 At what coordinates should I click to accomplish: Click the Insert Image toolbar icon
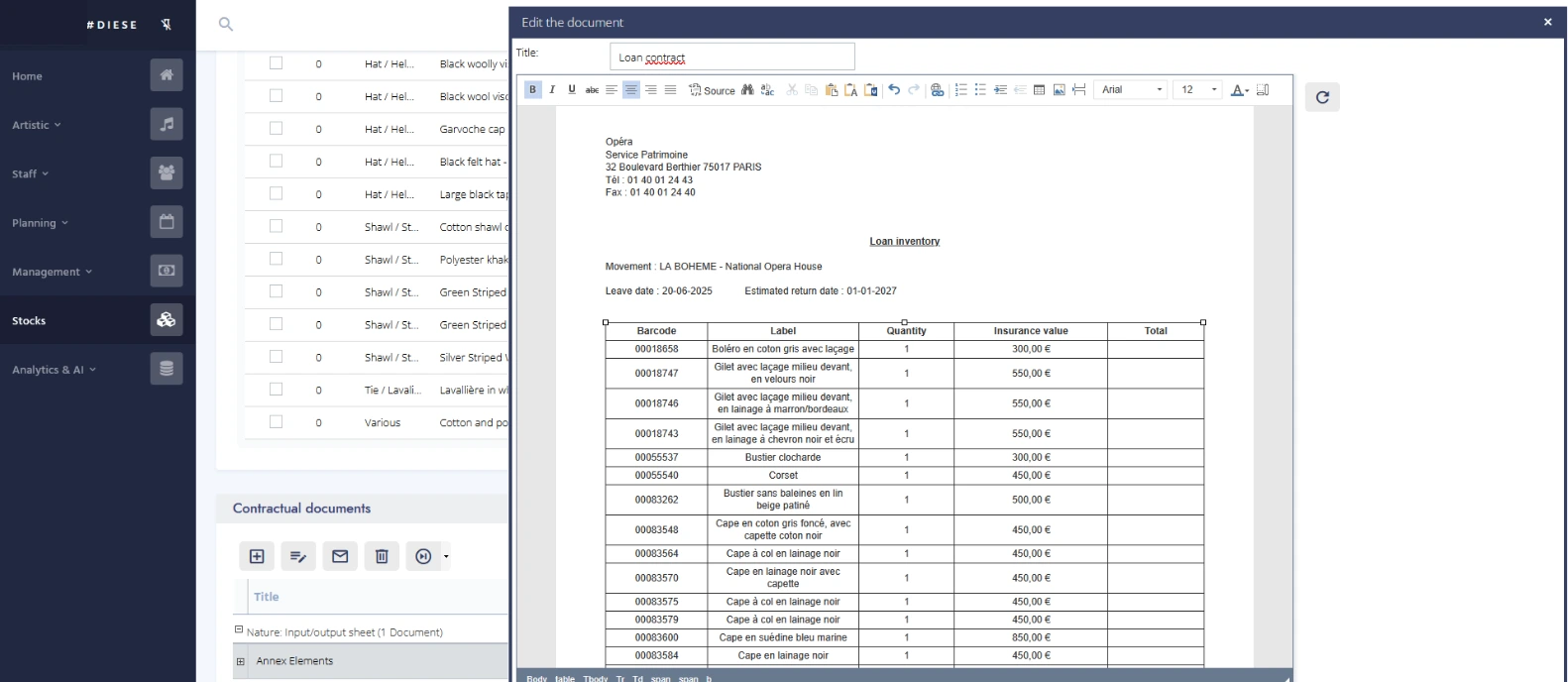coord(1059,90)
